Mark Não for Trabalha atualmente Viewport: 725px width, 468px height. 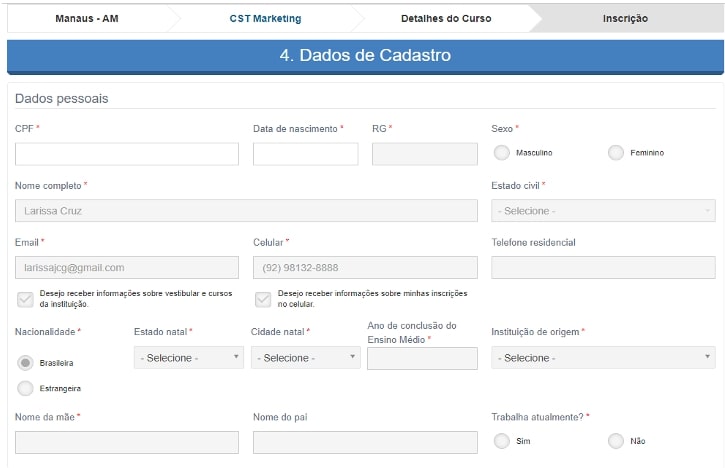click(615, 441)
